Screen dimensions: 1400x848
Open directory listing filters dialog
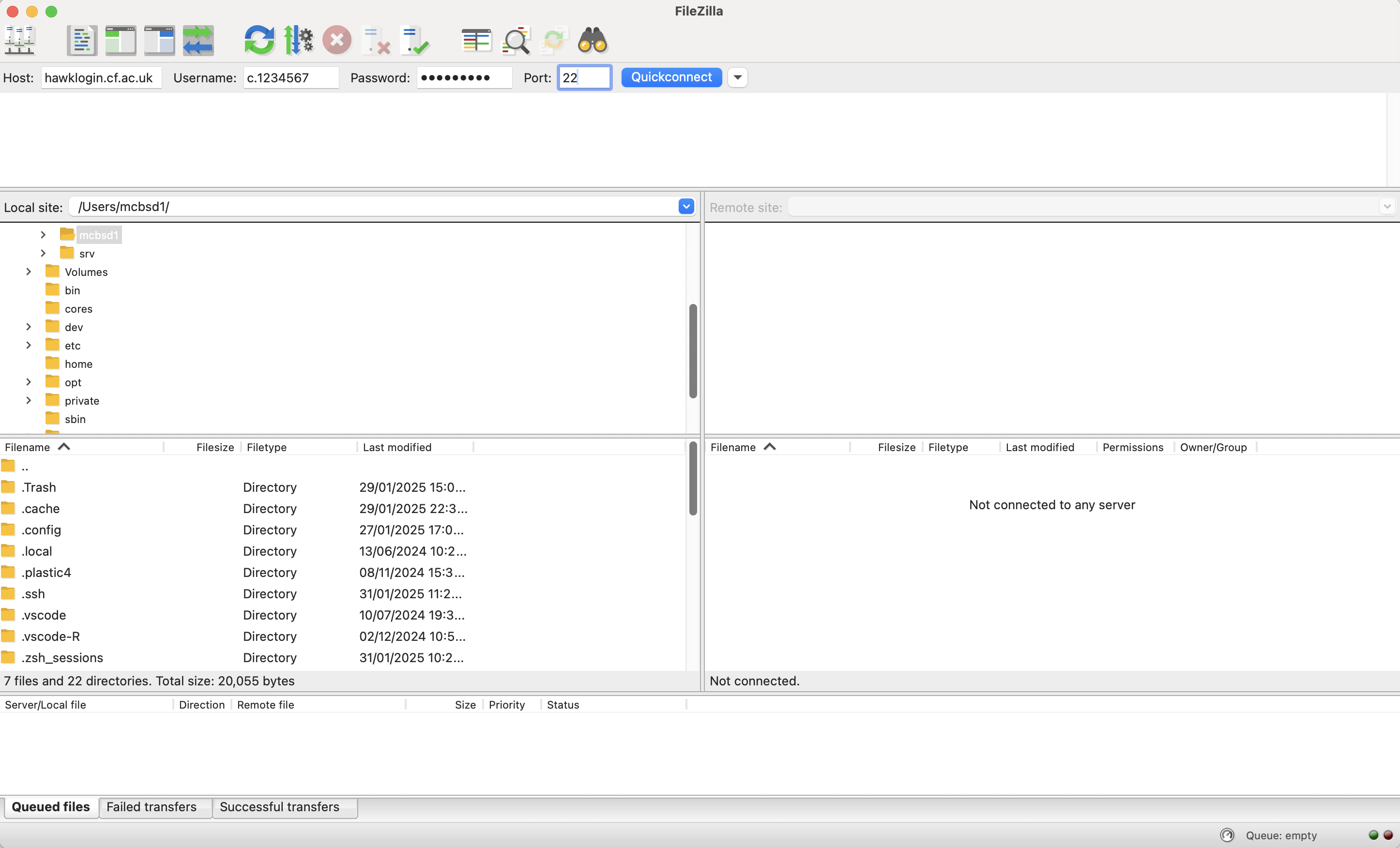(476, 40)
